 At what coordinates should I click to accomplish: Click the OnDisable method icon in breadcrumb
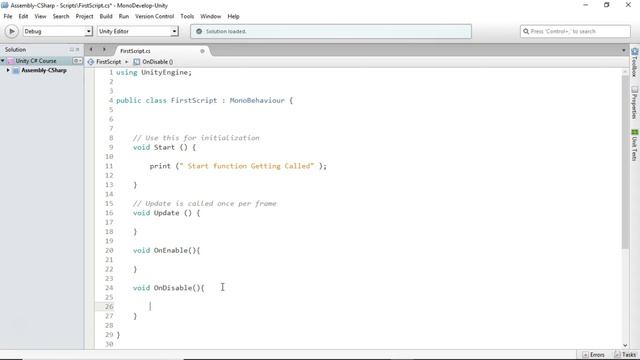tap(137, 62)
